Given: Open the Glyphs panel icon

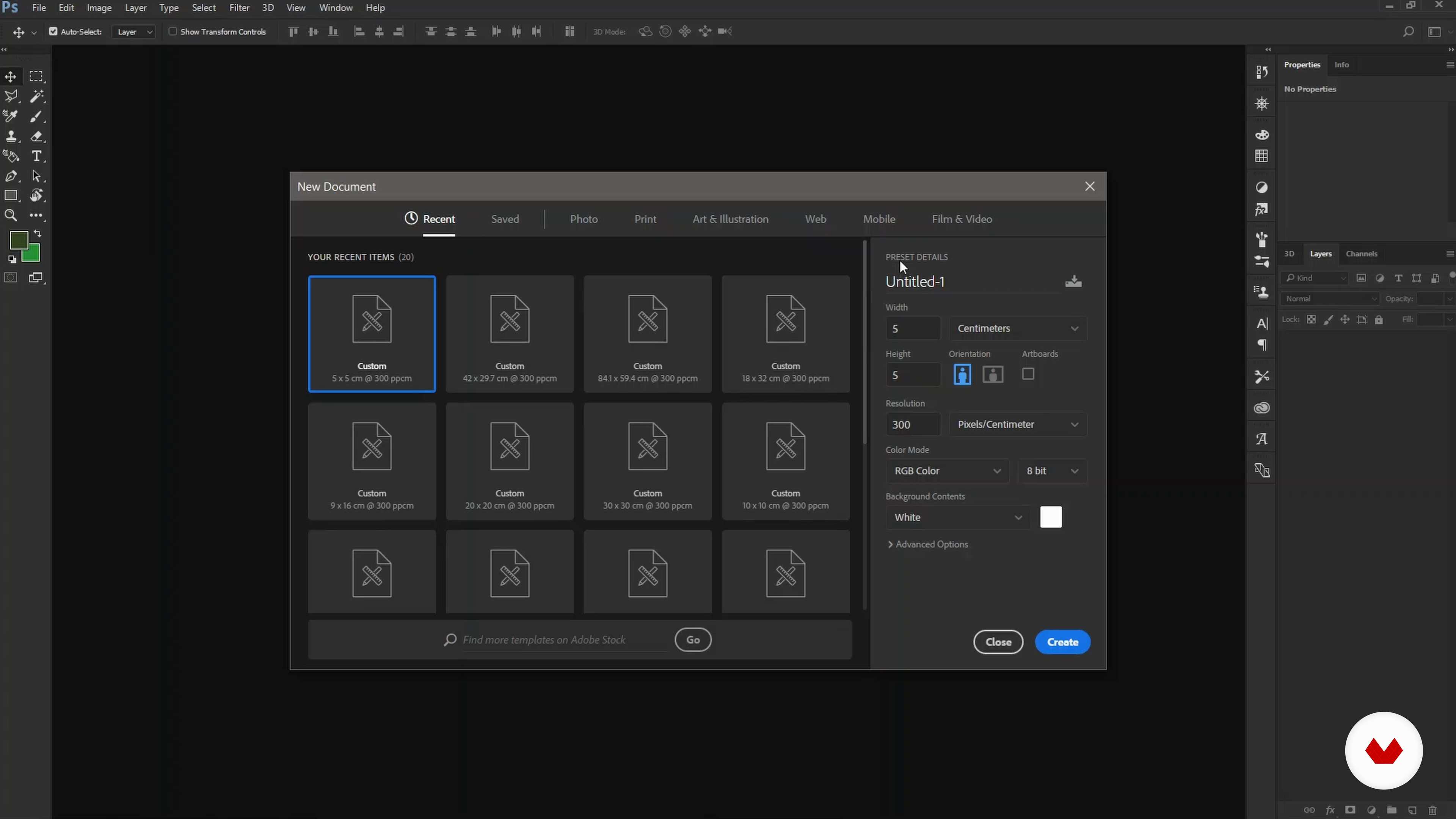Looking at the screenshot, I should (x=1261, y=439).
